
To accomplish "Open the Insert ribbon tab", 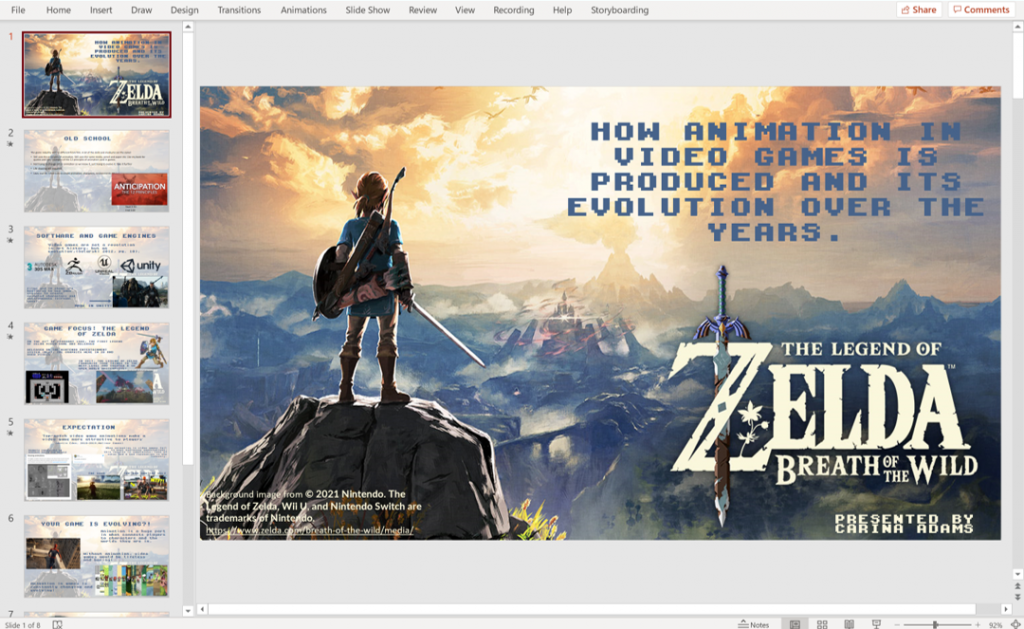I will tap(101, 10).
